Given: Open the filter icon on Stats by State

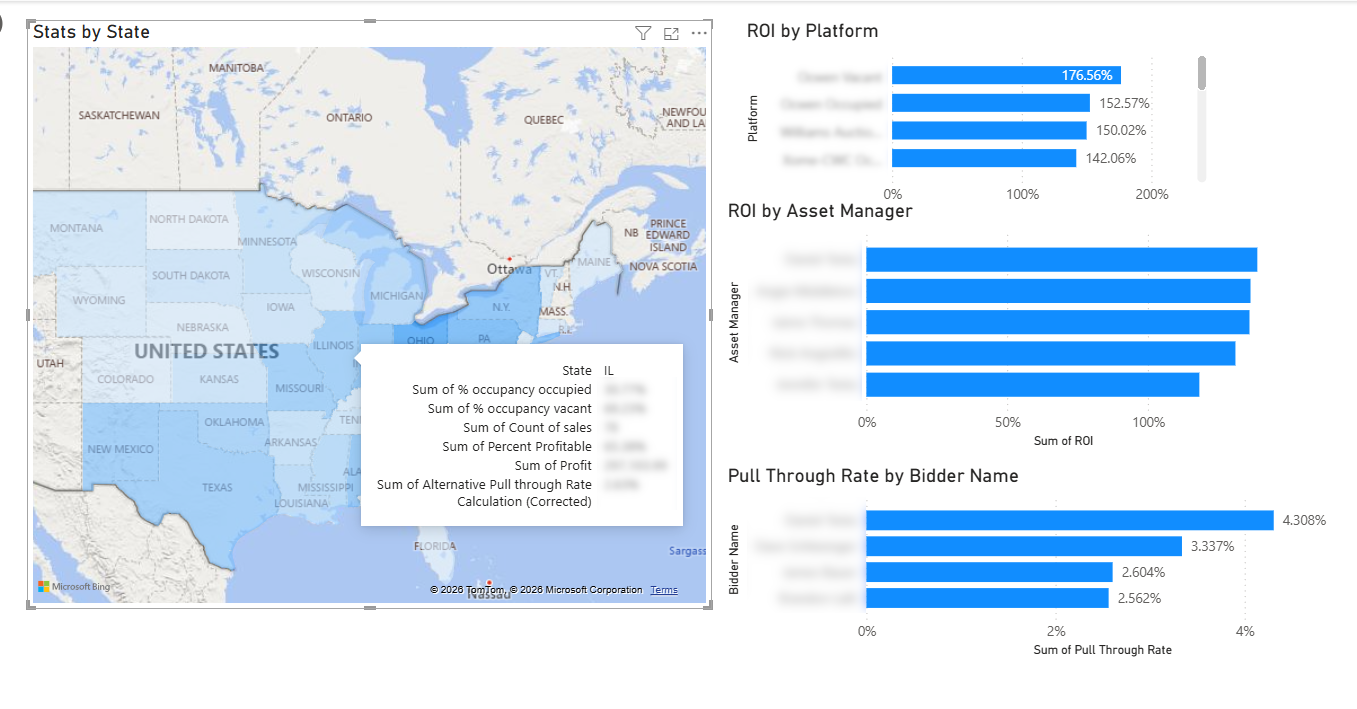Looking at the screenshot, I should [x=643, y=33].
